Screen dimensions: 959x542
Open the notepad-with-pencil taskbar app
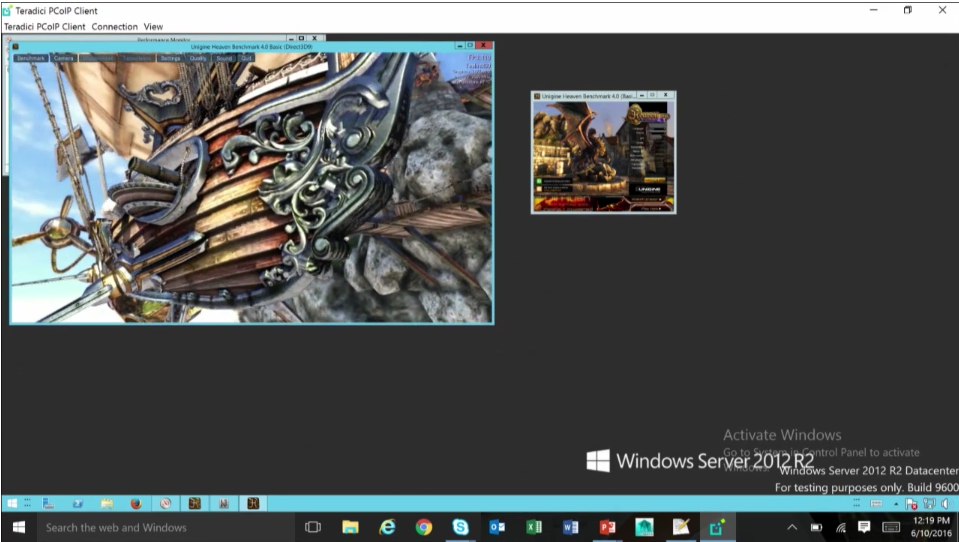point(681,527)
